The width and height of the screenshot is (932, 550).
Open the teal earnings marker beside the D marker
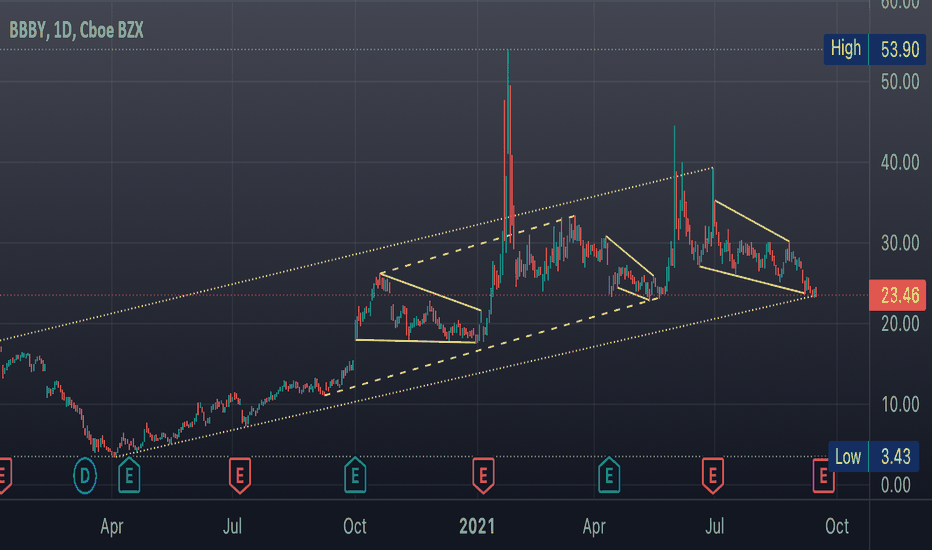point(129,475)
